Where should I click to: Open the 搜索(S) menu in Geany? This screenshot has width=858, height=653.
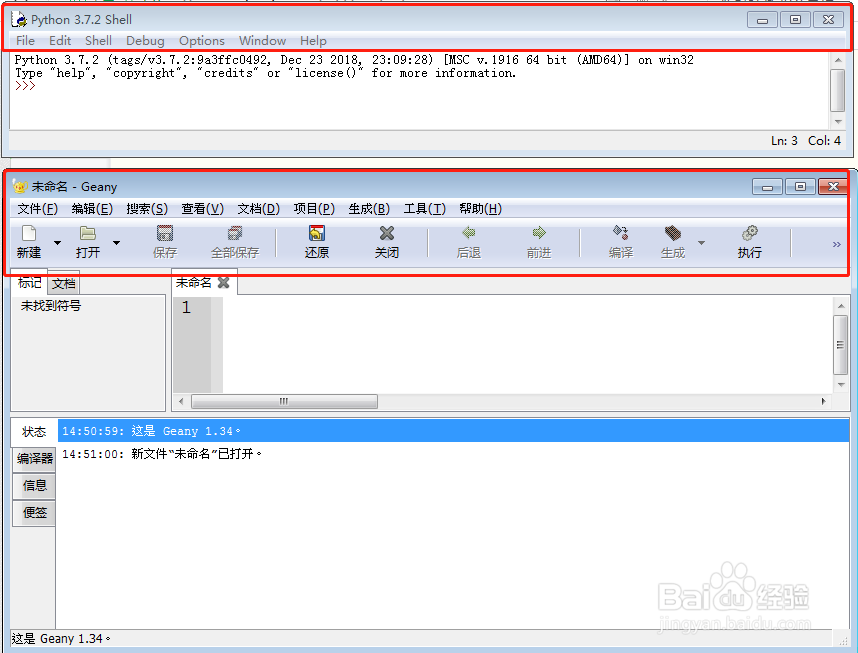(147, 209)
